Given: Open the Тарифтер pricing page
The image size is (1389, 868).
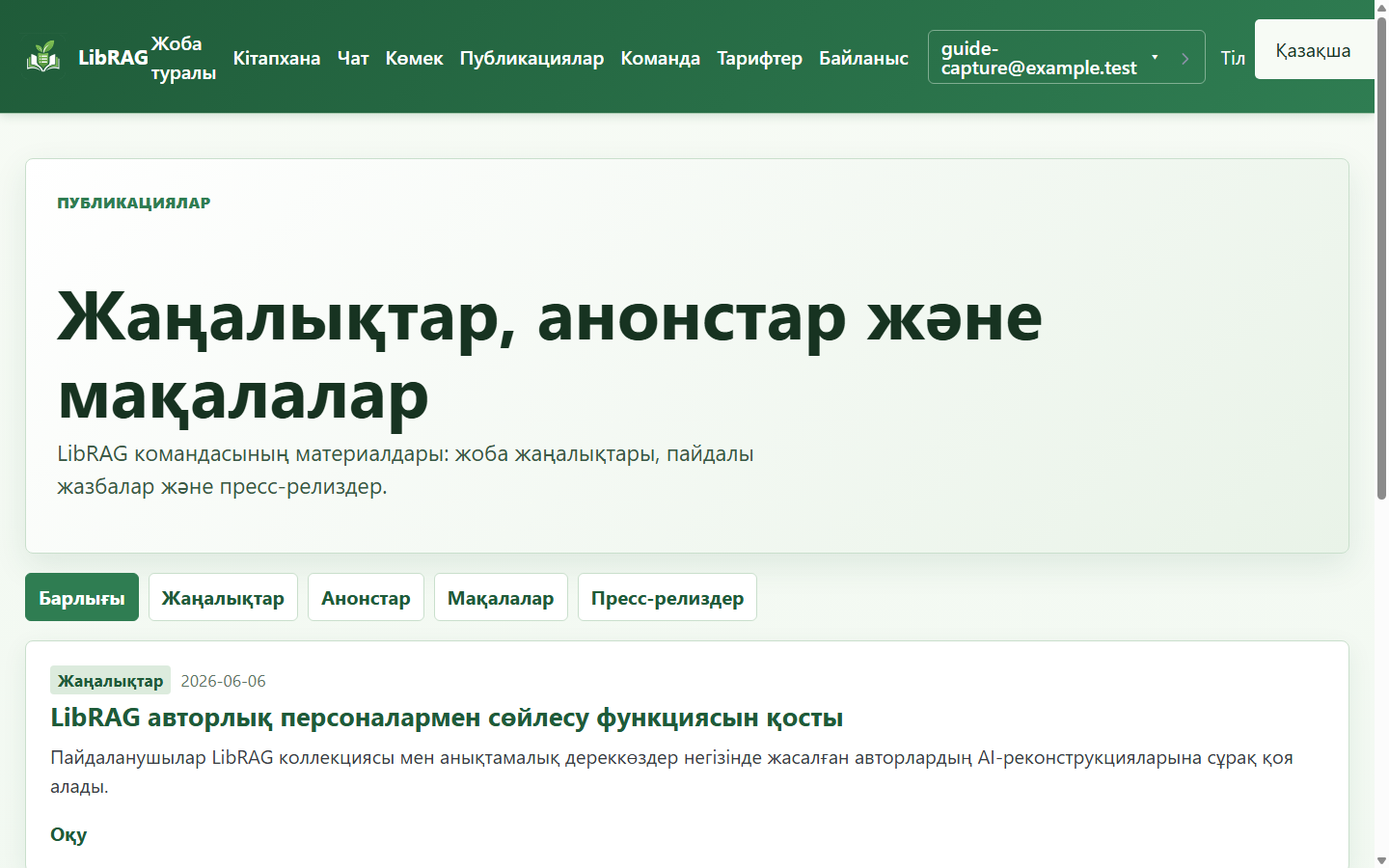Looking at the screenshot, I should click(x=760, y=58).
